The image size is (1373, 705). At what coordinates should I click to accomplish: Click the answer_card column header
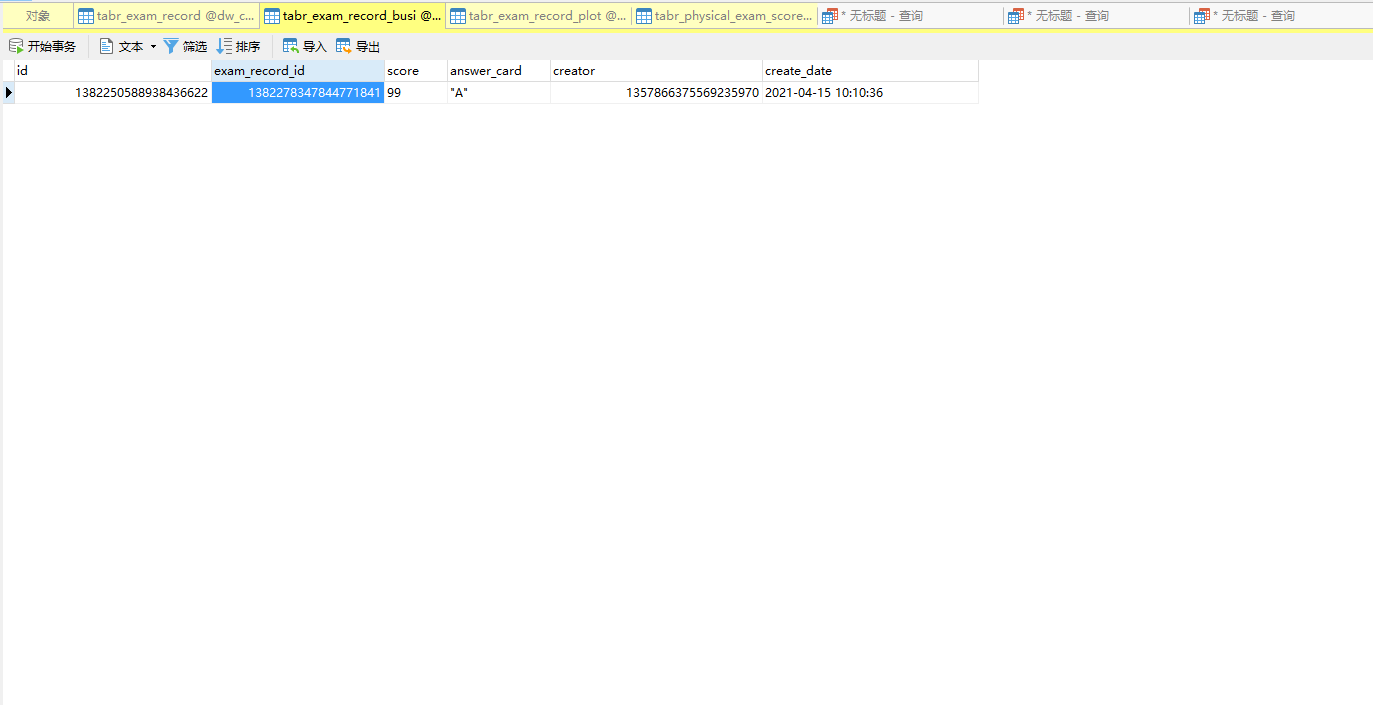point(499,71)
